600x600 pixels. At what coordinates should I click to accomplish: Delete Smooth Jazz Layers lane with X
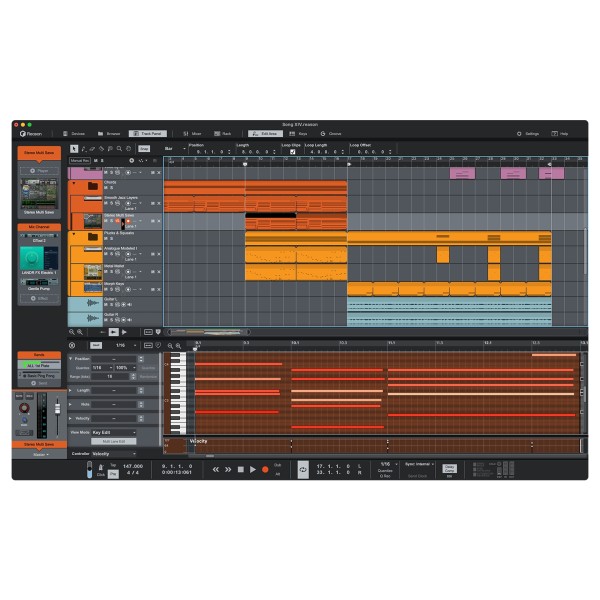point(159,203)
